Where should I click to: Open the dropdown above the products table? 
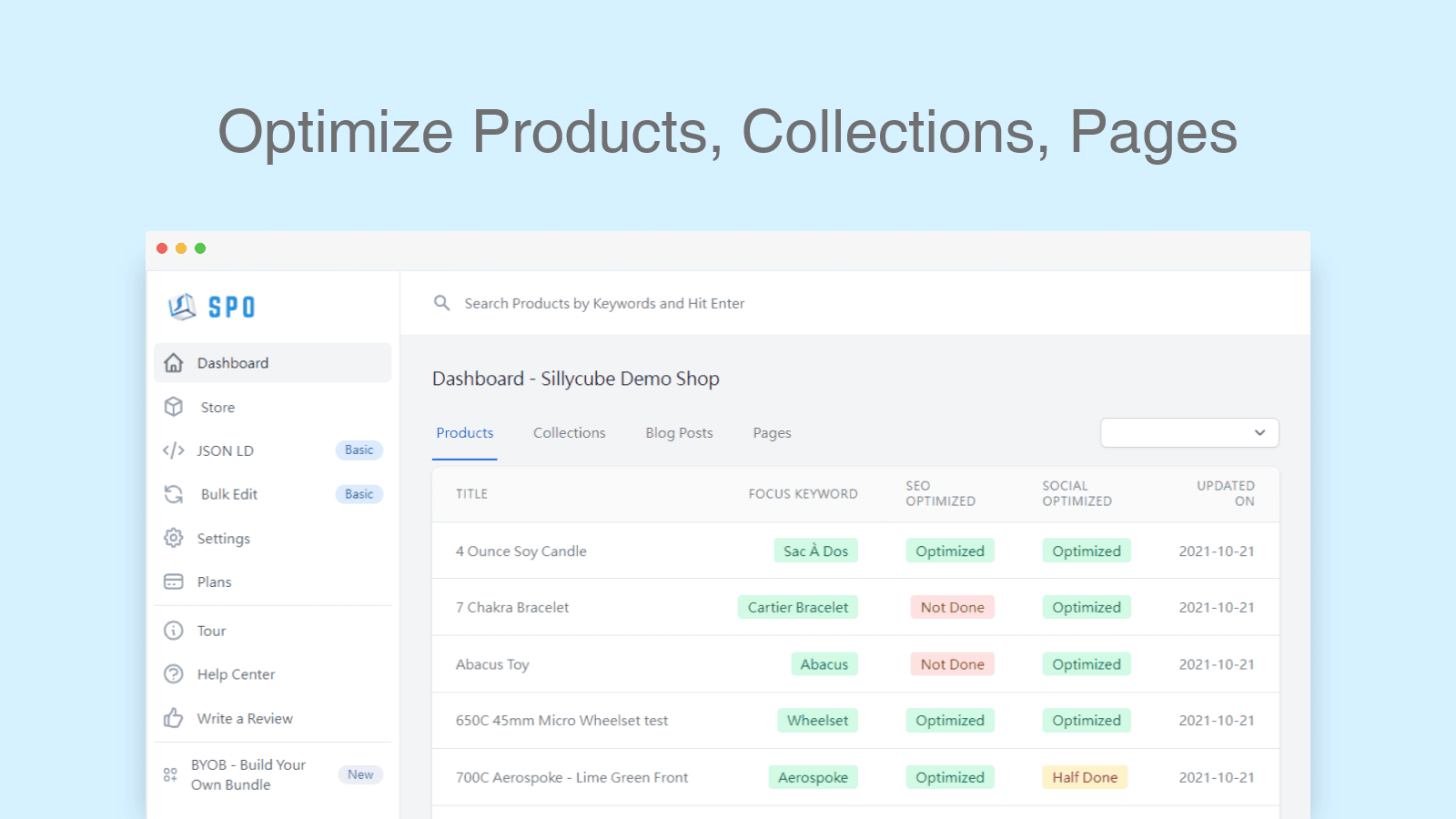[x=1189, y=432]
